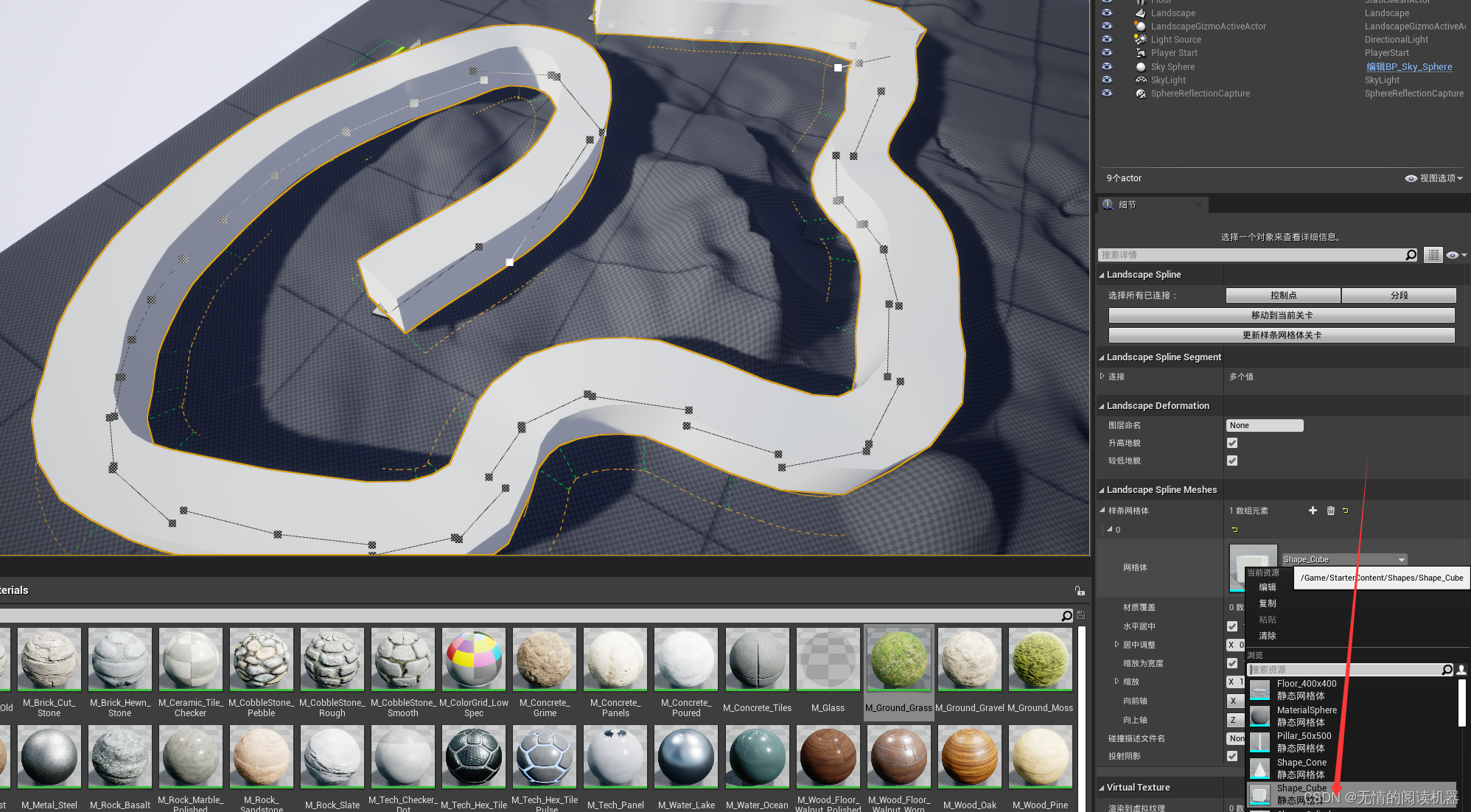Click the Content Browser lock icon
This screenshot has width=1471, height=812.
tap(1080, 590)
